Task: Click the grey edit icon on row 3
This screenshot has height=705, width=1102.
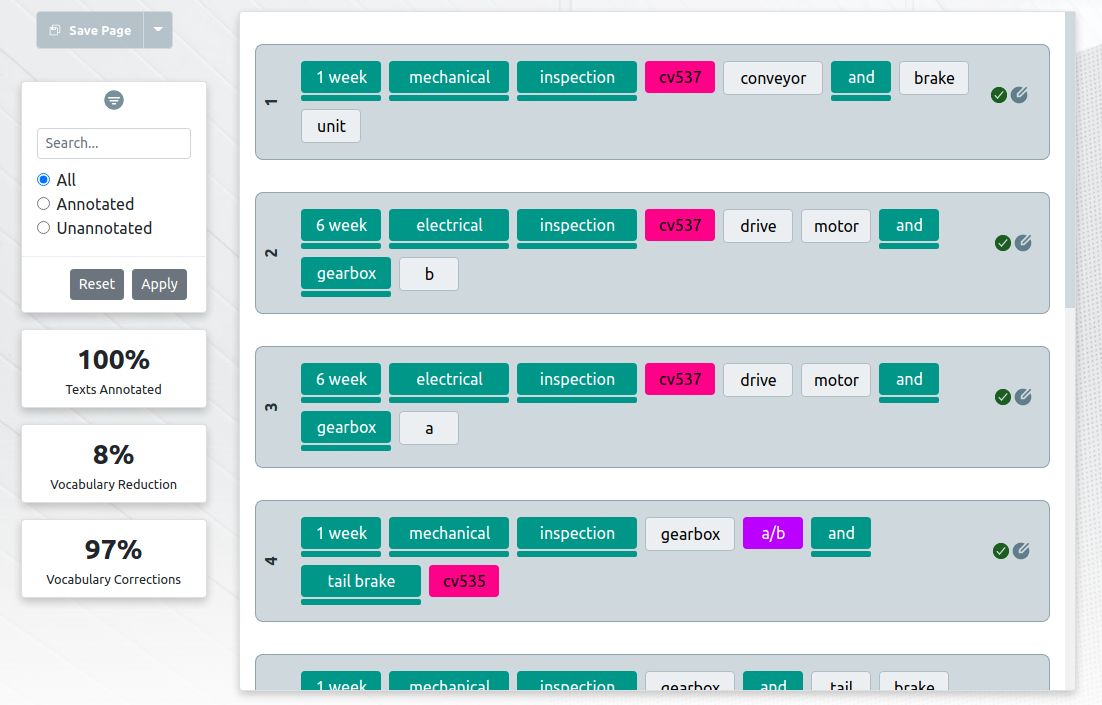Action: tap(1023, 397)
